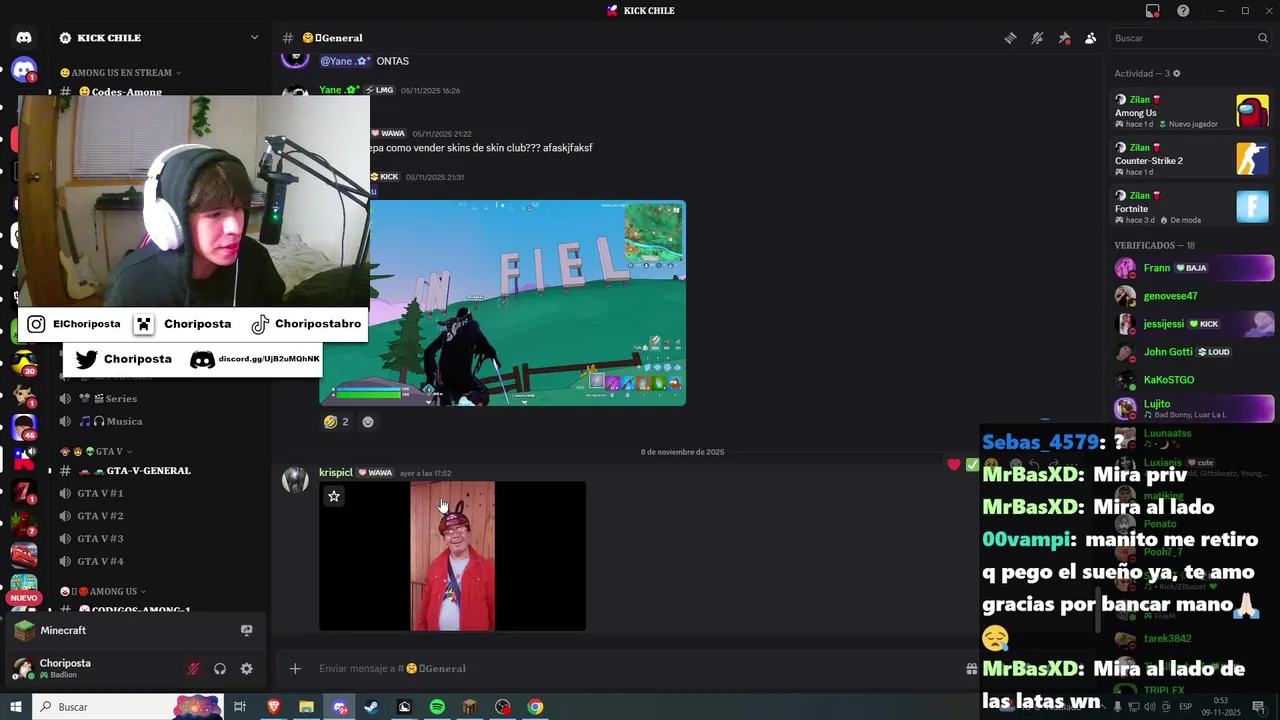The width and height of the screenshot is (1280, 720).
Task: Open the Fortnite gameplay image attachment
Action: click(x=502, y=303)
